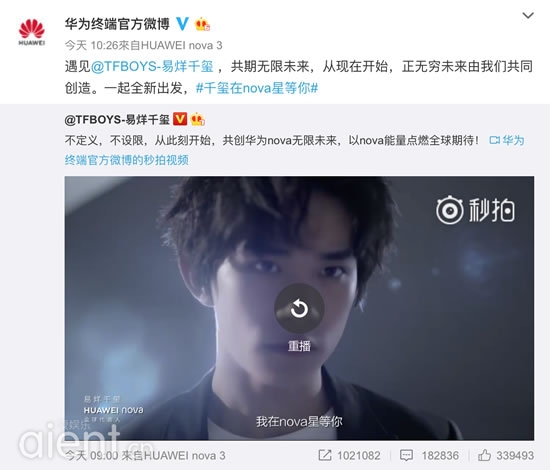Open comments icon showing 182836

pyautogui.click(x=429, y=455)
